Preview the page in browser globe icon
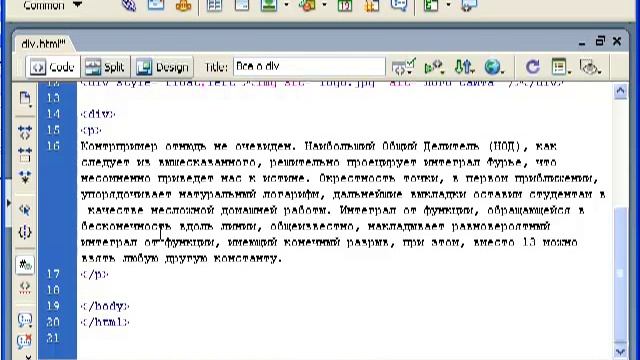This screenshot has width=640, height=360. click(493, 67)
